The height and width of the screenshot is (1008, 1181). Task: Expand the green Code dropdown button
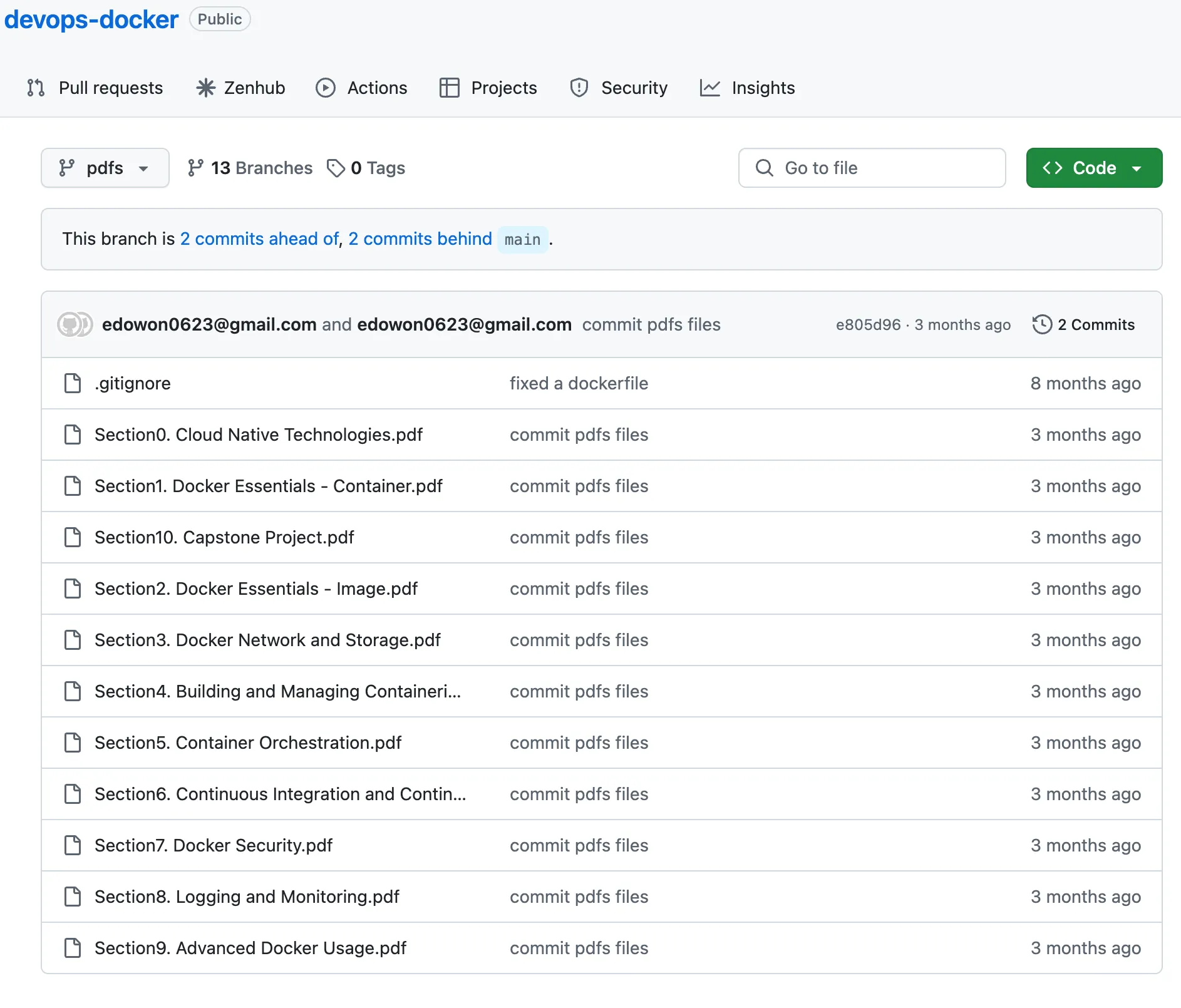1094,168
